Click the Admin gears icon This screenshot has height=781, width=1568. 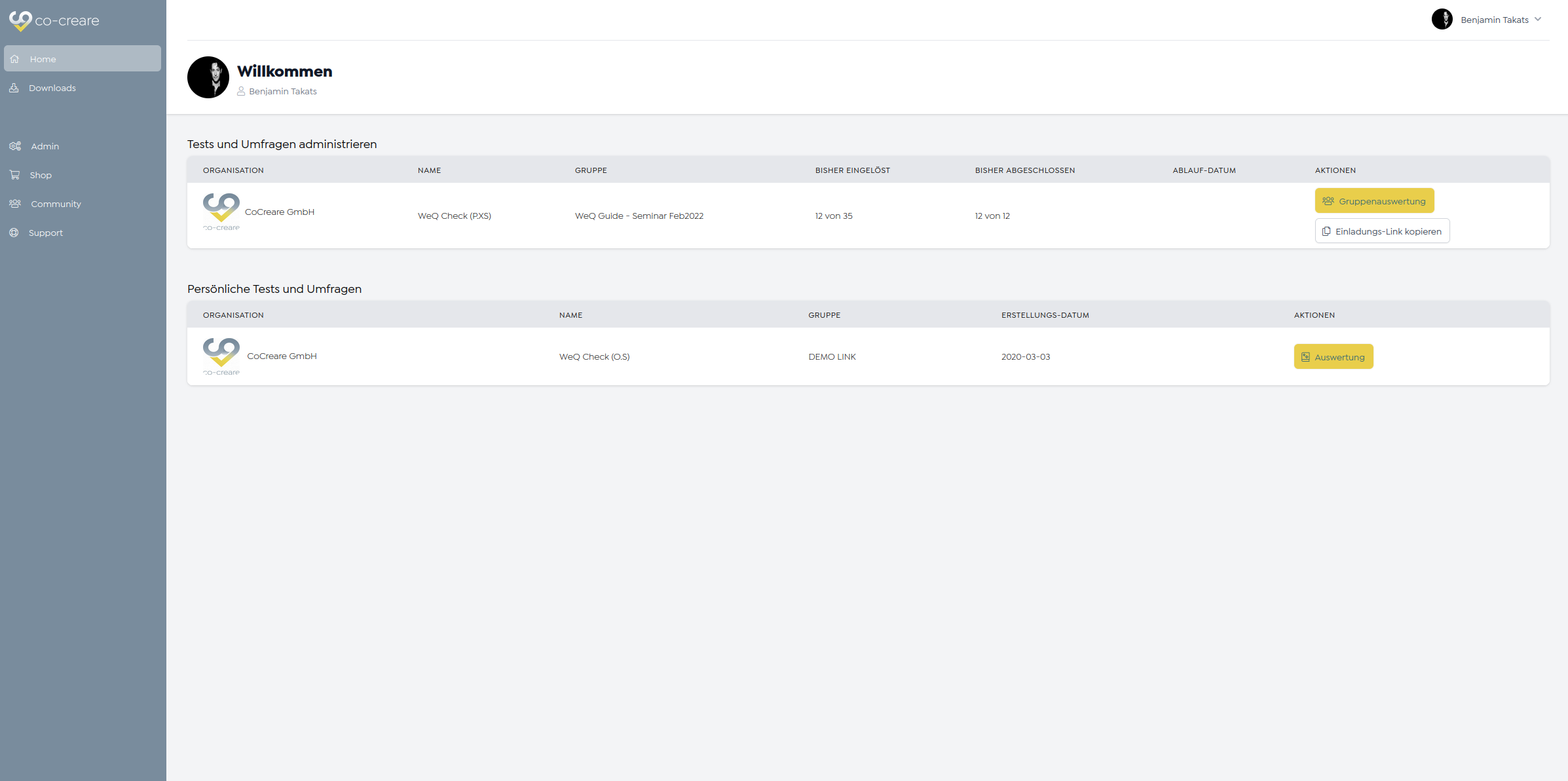pos(15,146)
